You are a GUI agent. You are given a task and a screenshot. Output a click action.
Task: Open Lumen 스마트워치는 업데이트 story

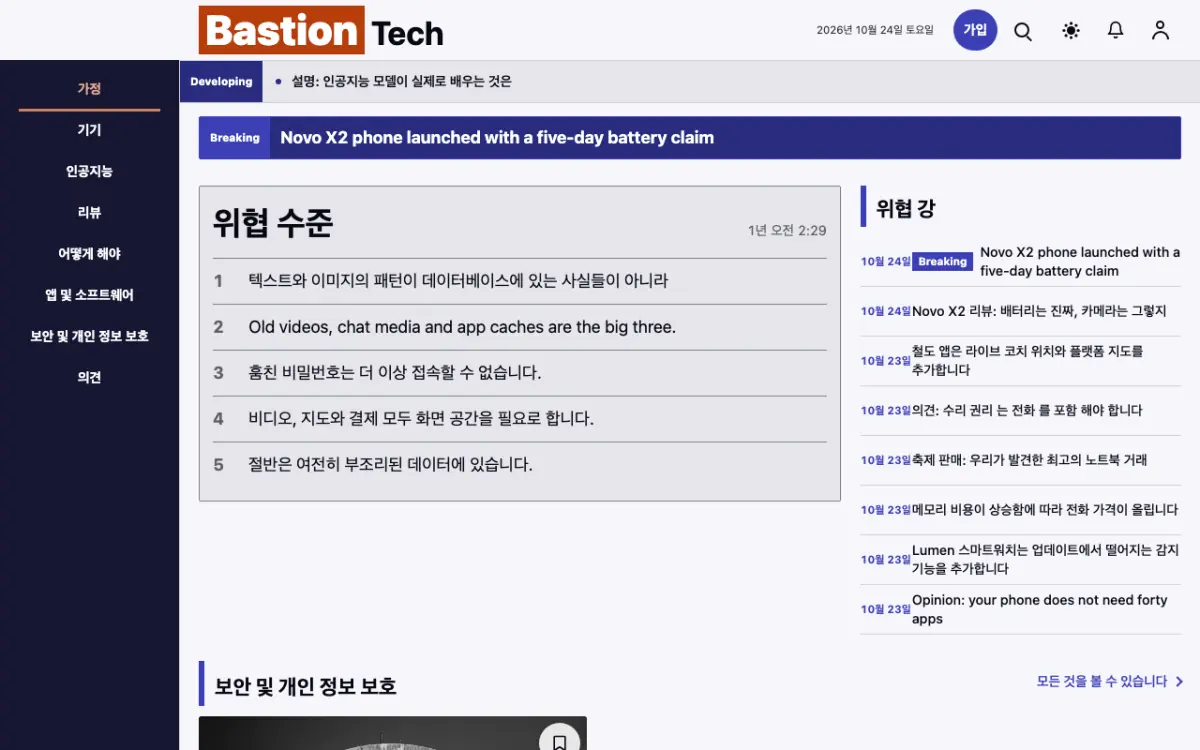(x=1045, y=560)
